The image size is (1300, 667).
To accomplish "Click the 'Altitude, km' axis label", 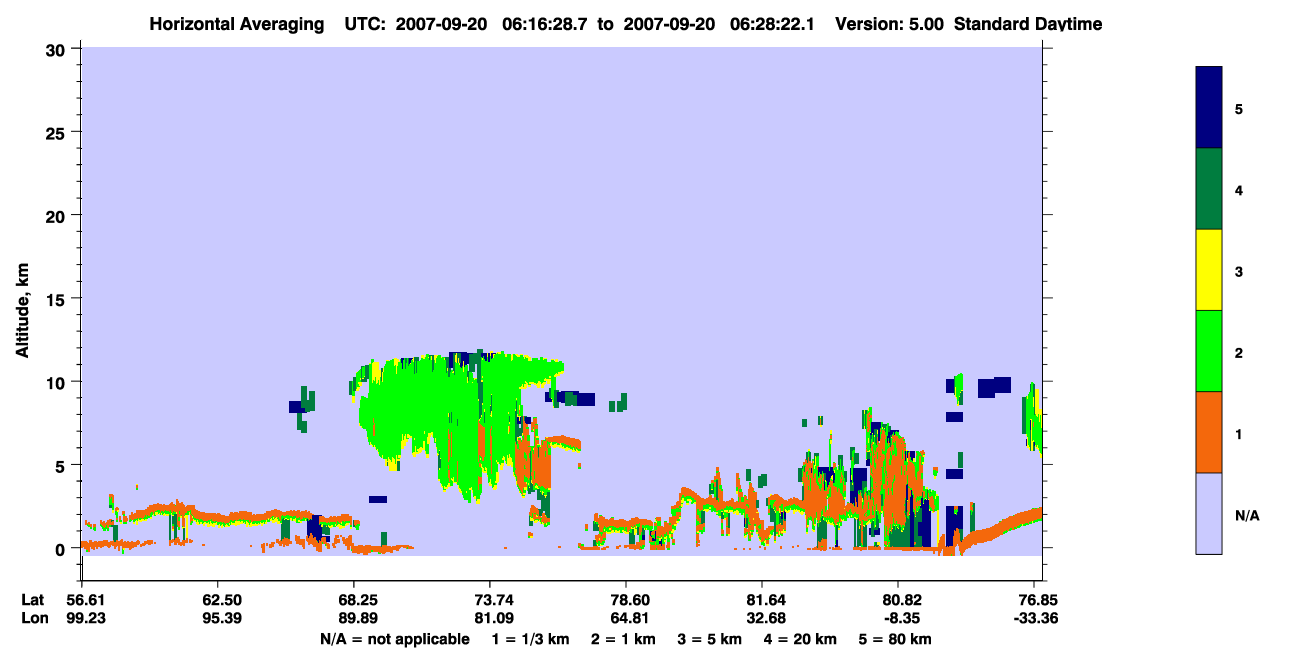I will pos(22,311).
